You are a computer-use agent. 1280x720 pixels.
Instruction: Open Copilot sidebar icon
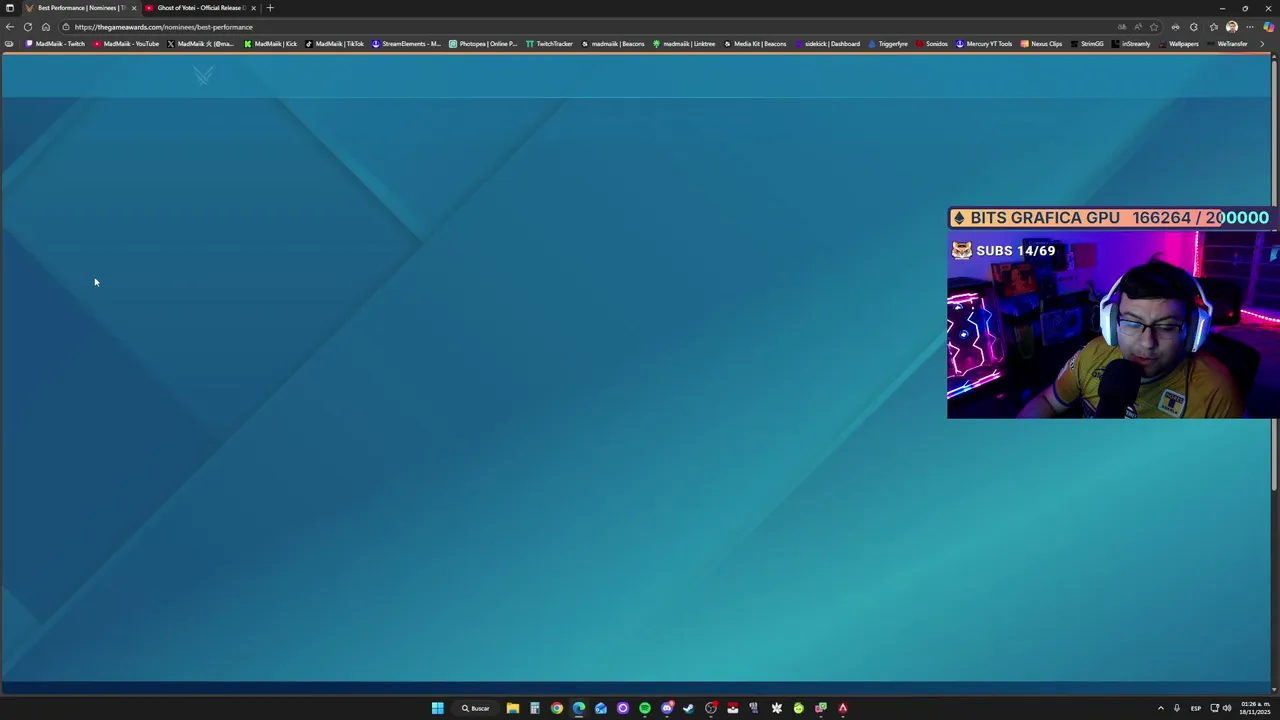point(1269,27)
